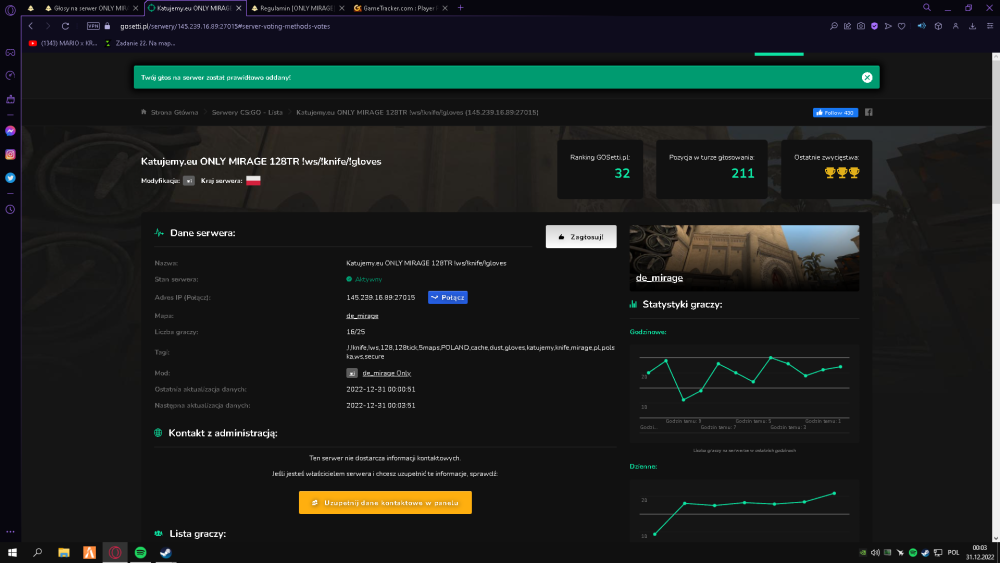Image resolution: width=1000 pixels, height=563 pixels.
Task: Open the Opera GX menu logo
Action: tap(10, 10)
